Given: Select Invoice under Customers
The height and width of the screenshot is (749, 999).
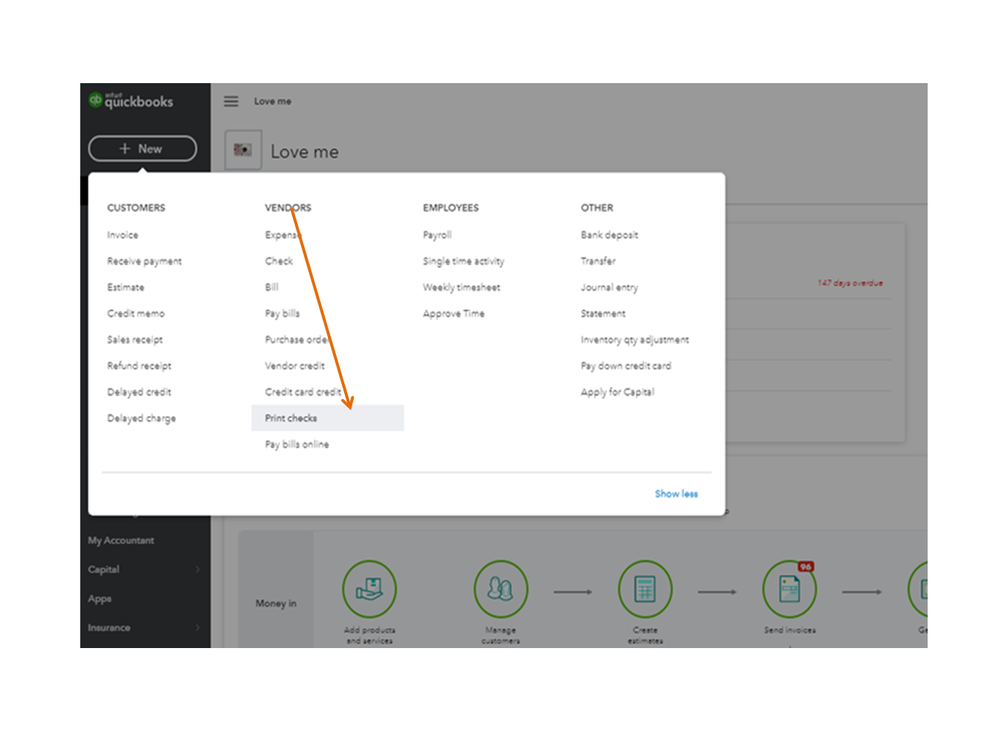Looking at the screenshot, I should coord(122,235).
